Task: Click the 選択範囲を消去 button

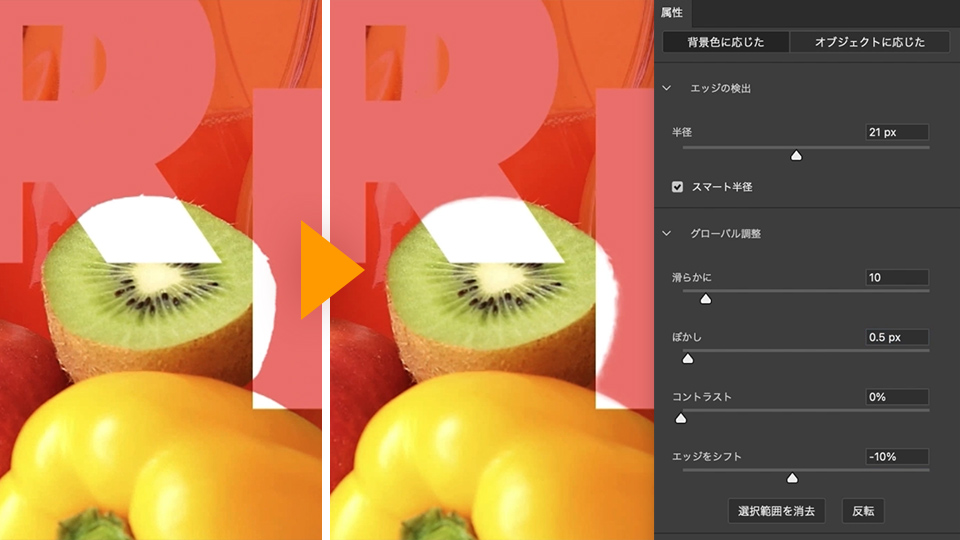Action: tap(776, 511)
